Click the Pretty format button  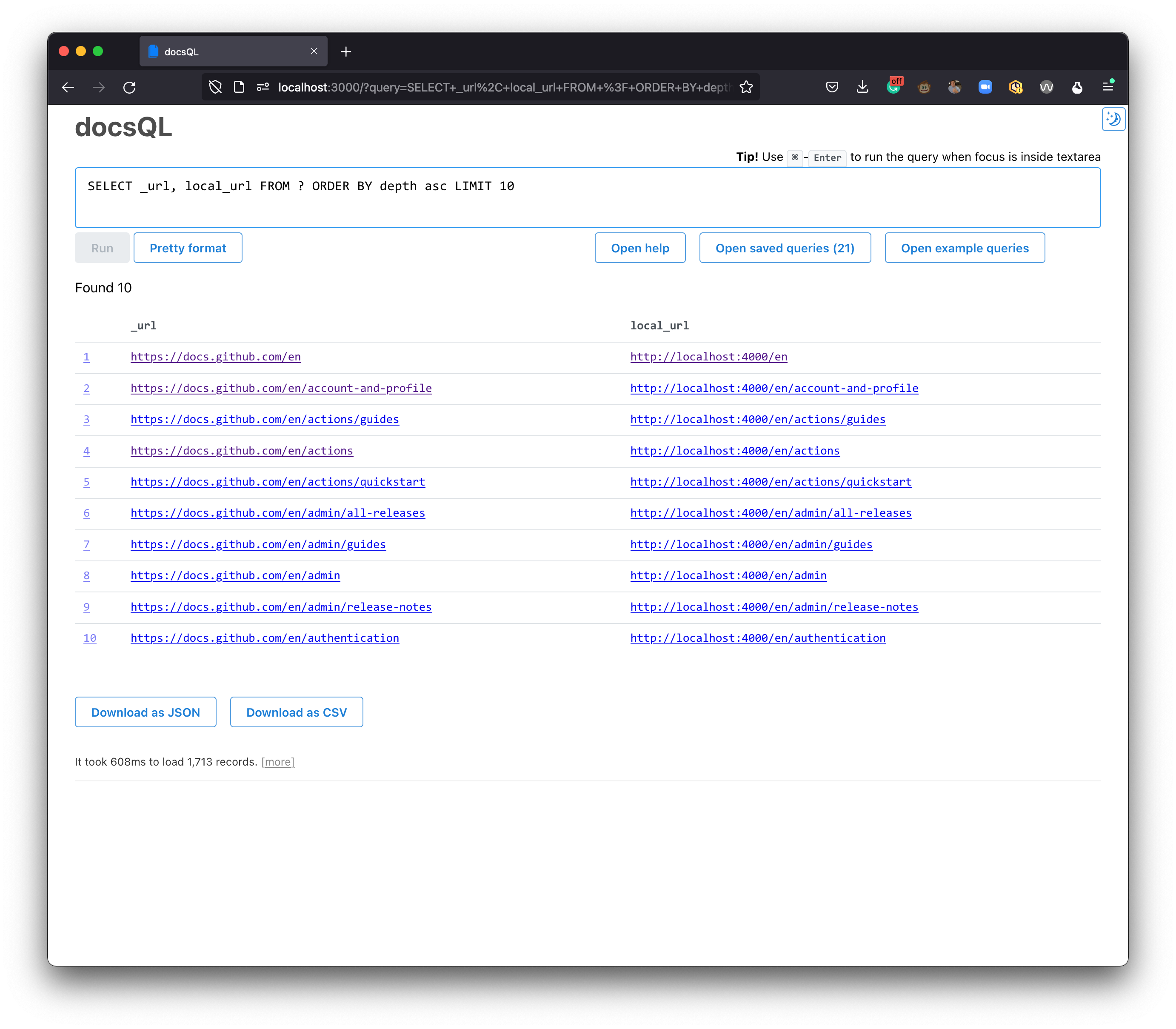tap(188, 248)
